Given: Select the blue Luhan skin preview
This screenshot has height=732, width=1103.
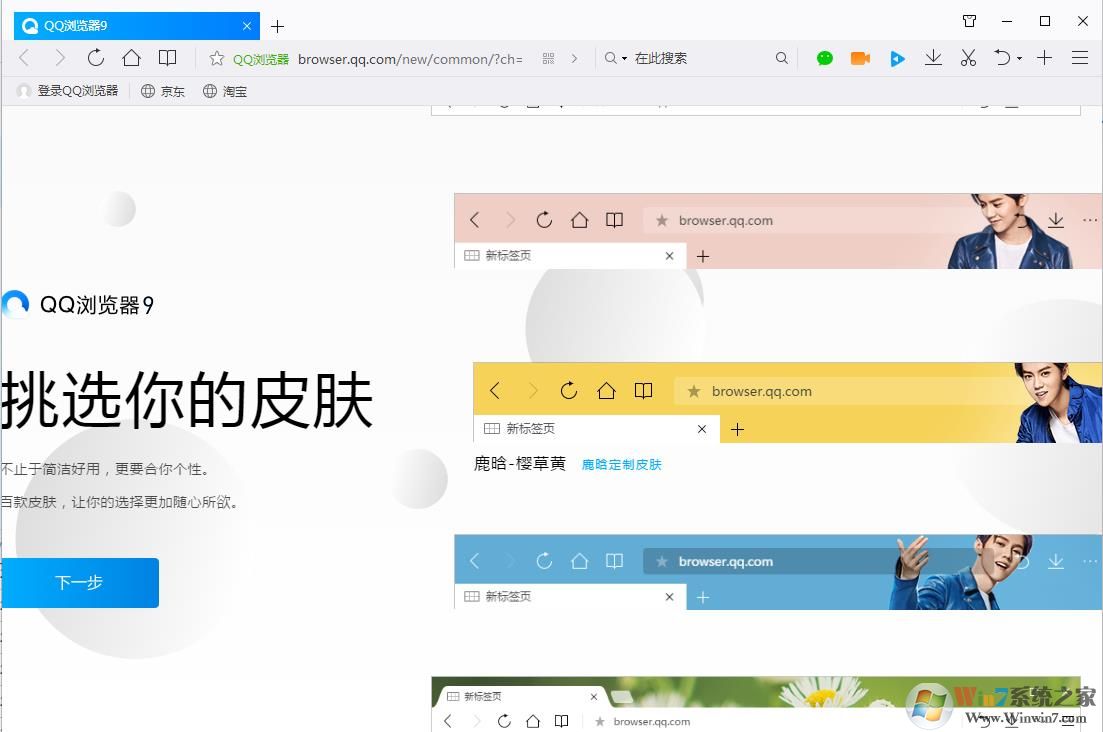Looking at the screenshot, I should (778, 572).
